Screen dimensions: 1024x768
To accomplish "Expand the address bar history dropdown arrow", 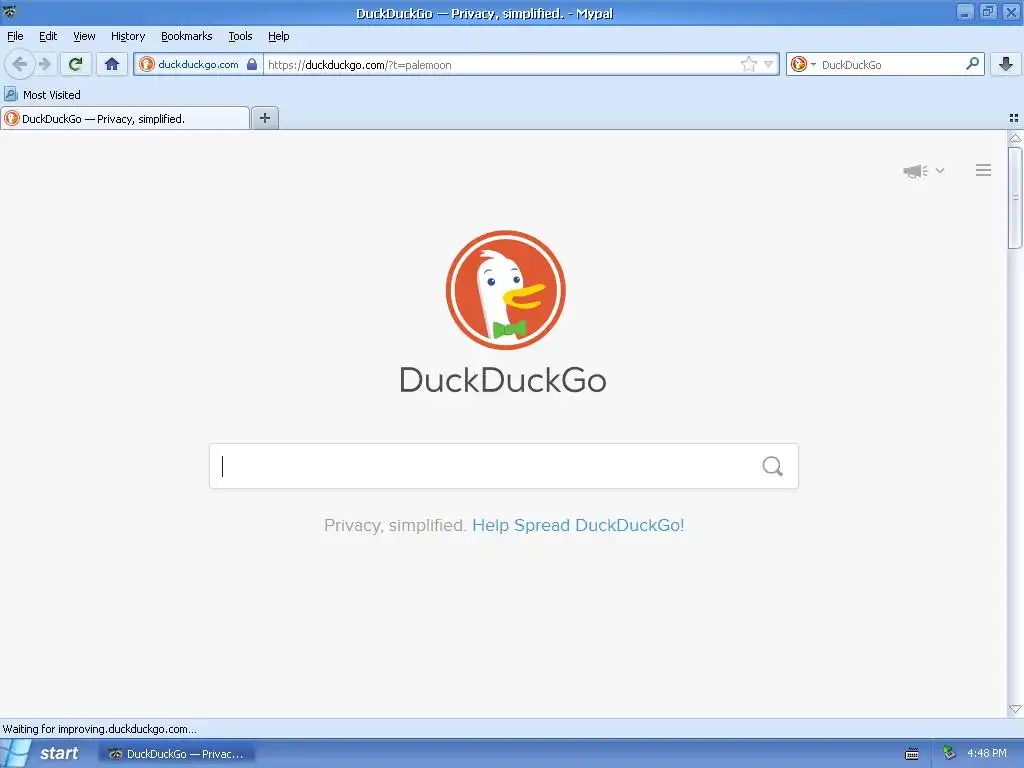I will point(769,64).
